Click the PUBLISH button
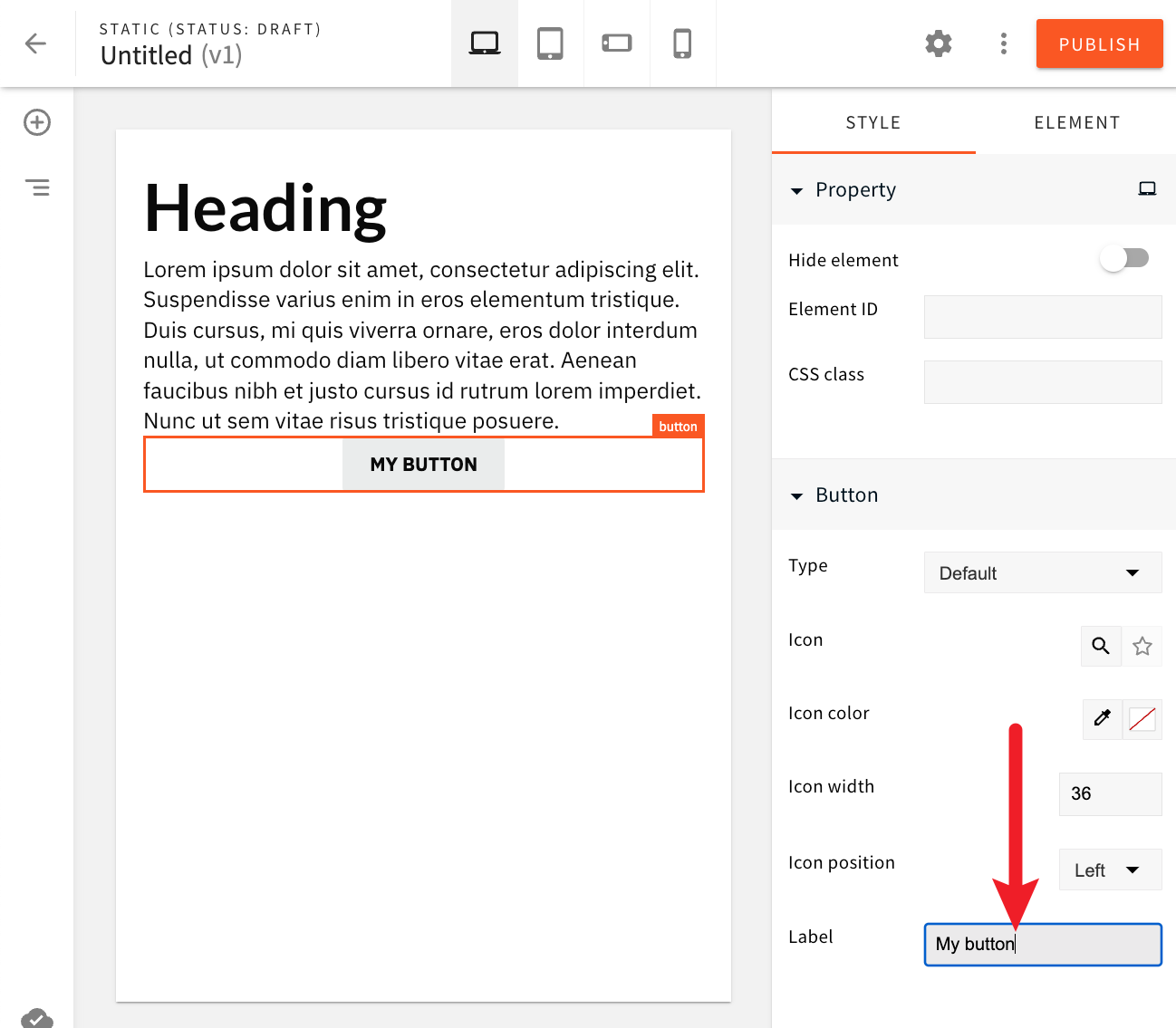This screenshot has width=1176, height=1028. tap(1099, 43)
